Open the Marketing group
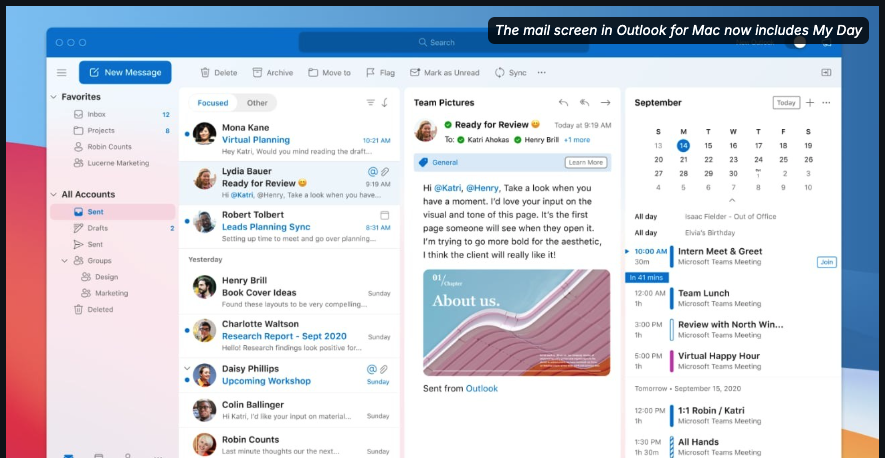Image resolution: width=885 pixels, height=458 pixels. pos(111,294)
